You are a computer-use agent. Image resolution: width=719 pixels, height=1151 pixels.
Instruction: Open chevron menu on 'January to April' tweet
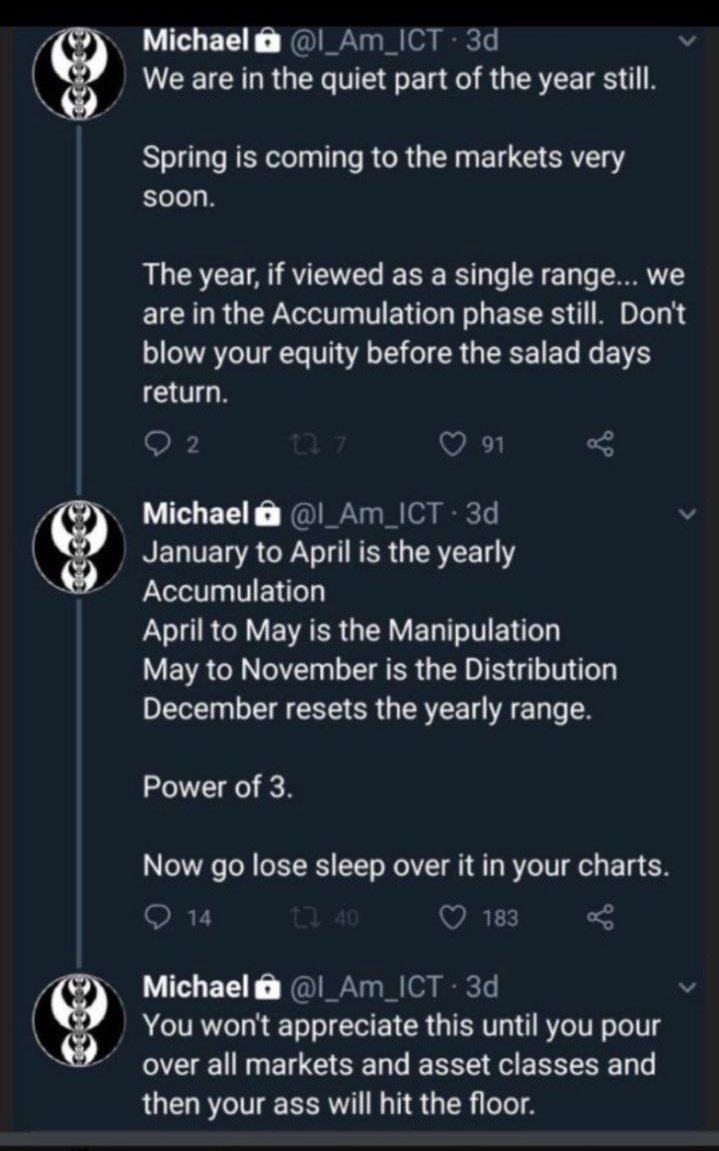click(x=687, y=515)
